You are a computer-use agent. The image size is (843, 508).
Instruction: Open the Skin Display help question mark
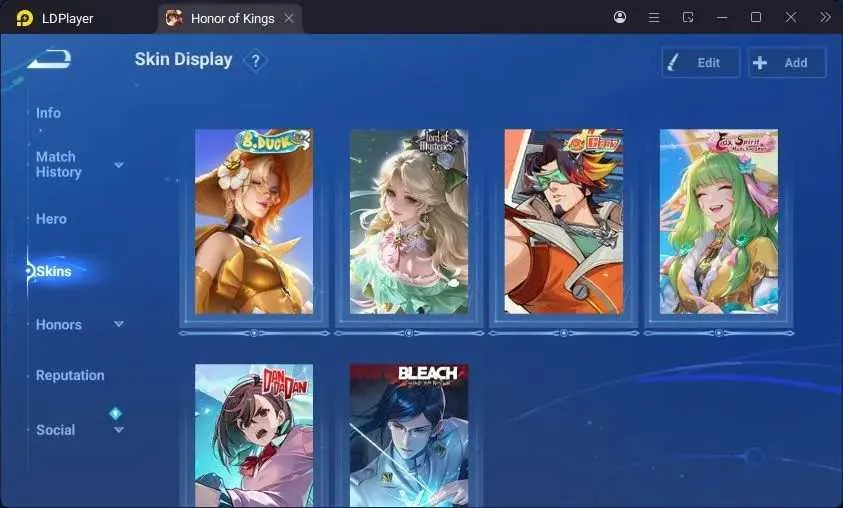coord(255,61)
